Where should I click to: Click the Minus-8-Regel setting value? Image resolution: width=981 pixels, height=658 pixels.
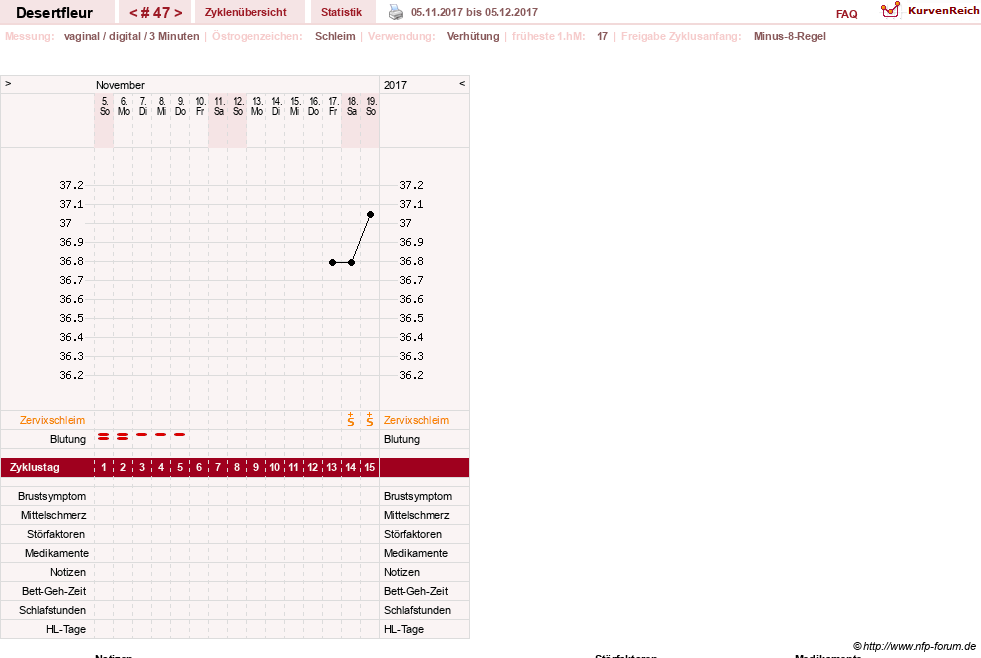tap(790, 36)
